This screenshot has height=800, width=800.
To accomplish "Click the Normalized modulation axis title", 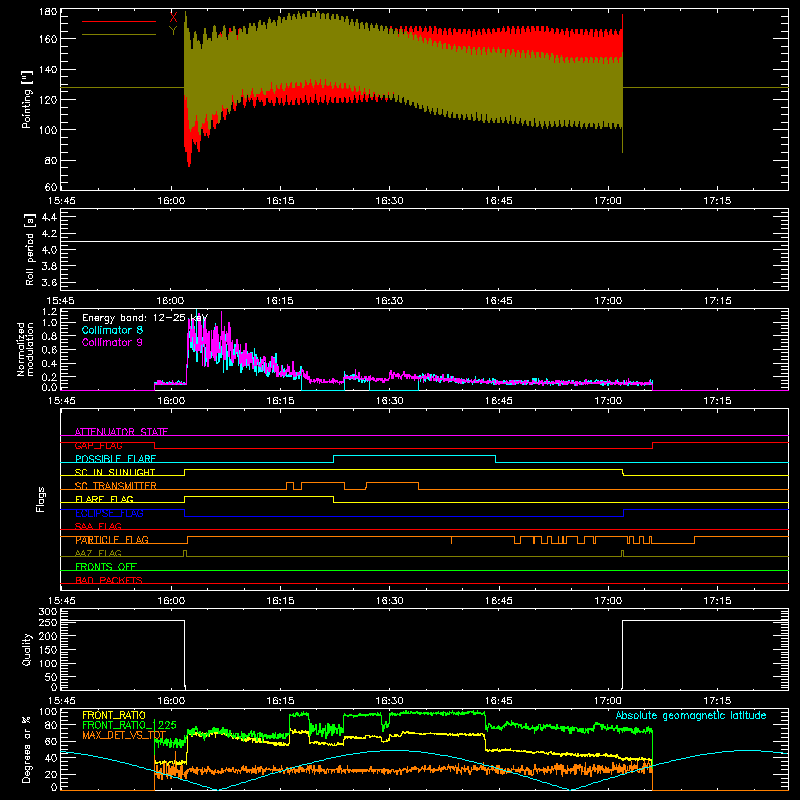I will click(x=26, y=349).
